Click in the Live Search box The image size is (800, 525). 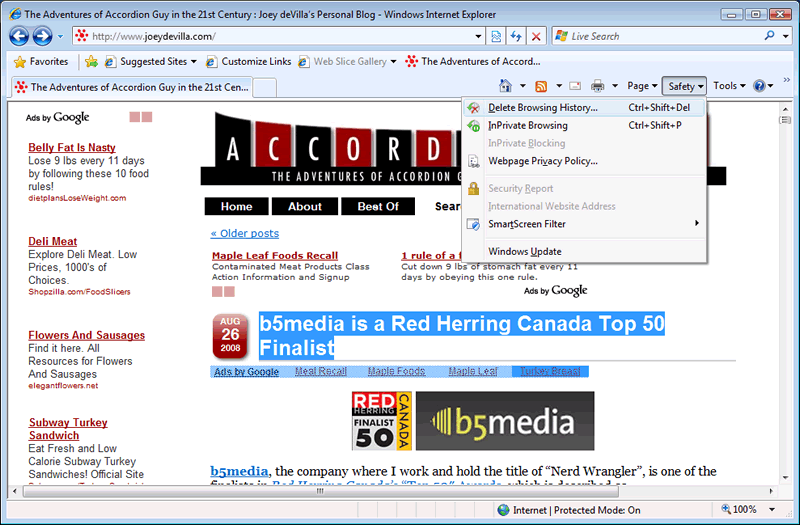658,36
